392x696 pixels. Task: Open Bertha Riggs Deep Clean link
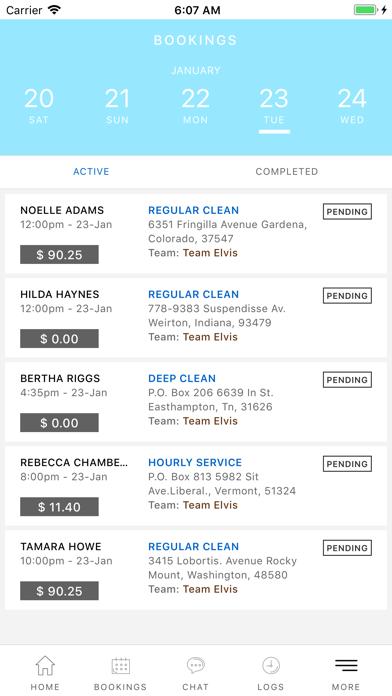182,379
